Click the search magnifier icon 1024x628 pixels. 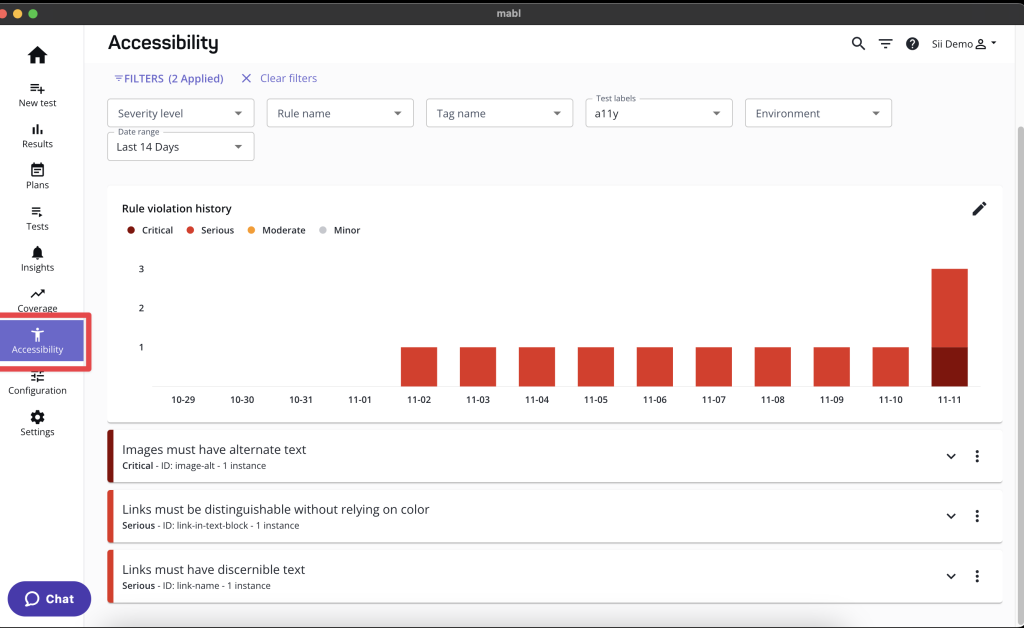(858, 44)
